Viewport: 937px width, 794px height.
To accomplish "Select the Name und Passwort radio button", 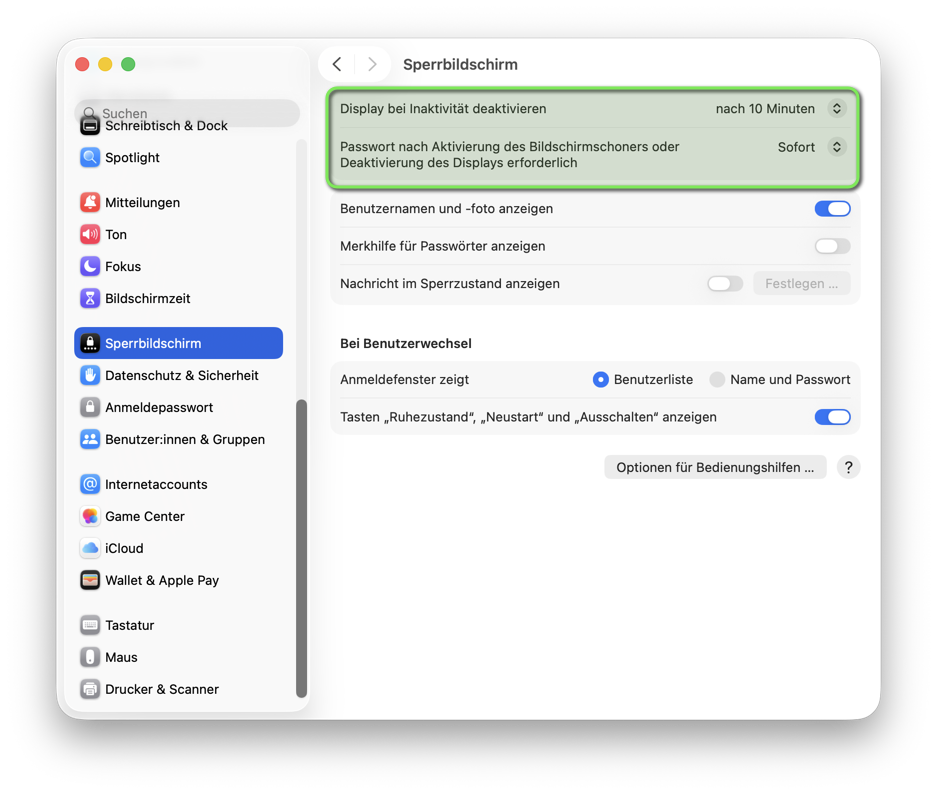I will coord(717,380).
